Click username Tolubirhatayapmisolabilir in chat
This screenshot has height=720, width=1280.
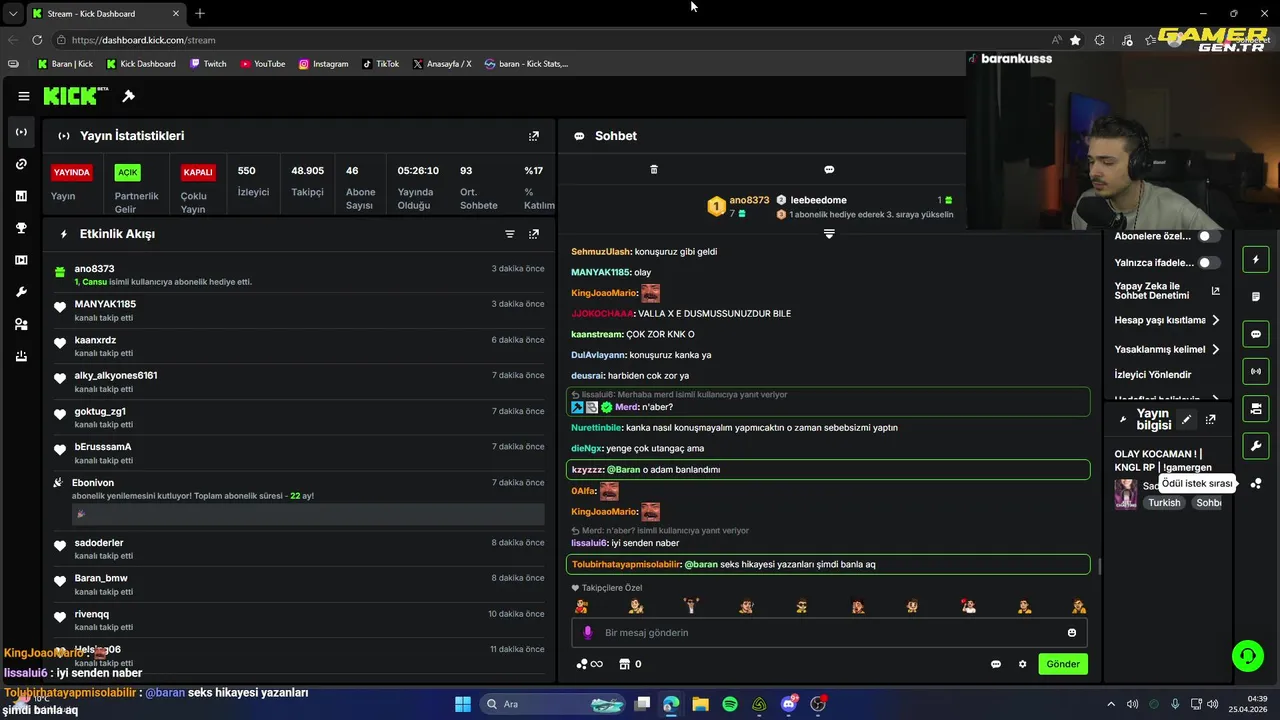[626, 564]
